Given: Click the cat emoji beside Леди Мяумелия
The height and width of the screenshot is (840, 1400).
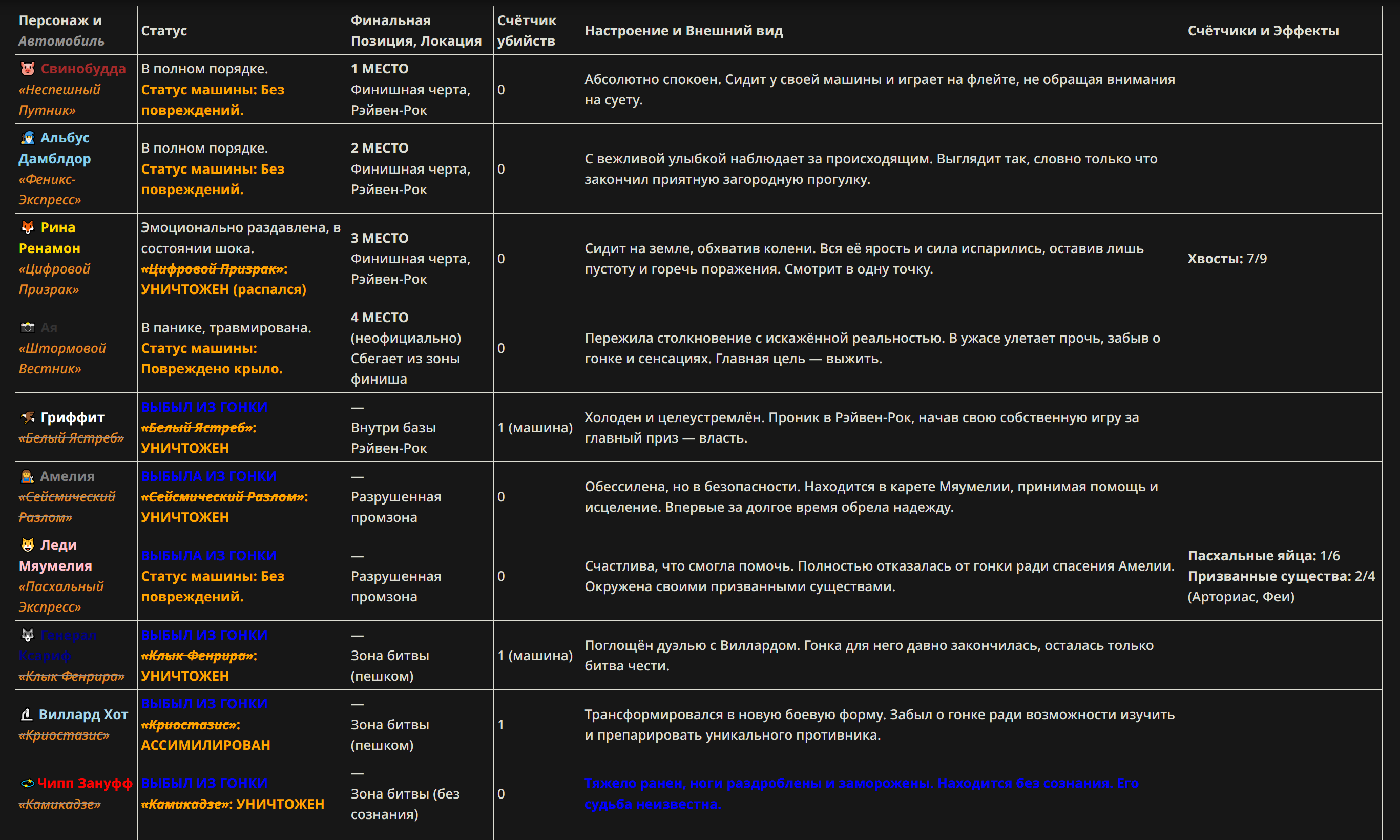Looking at the screenshot, I should point(28,544).
